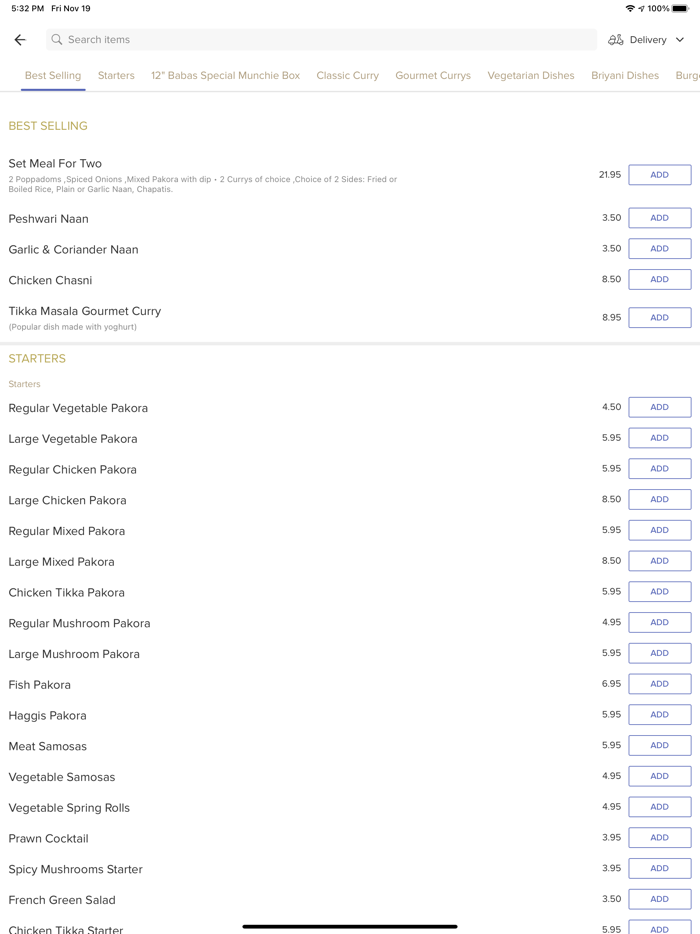Tap the home indicator bar
700x934 pixels.
coord(350,926)
